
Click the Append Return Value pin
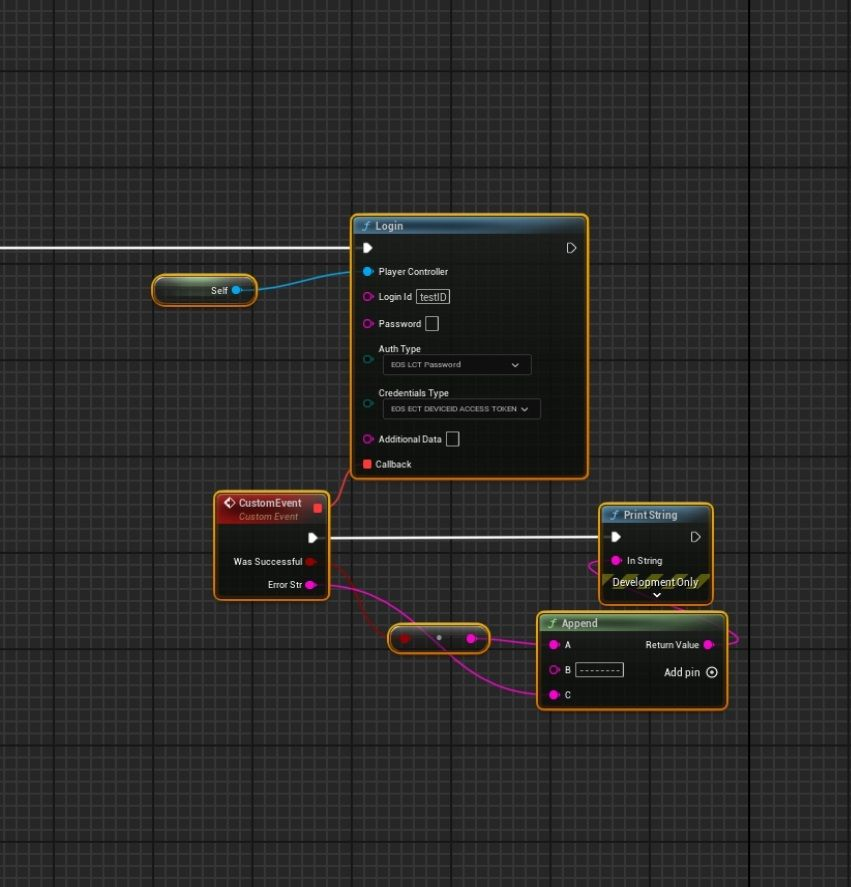[709, 645]
